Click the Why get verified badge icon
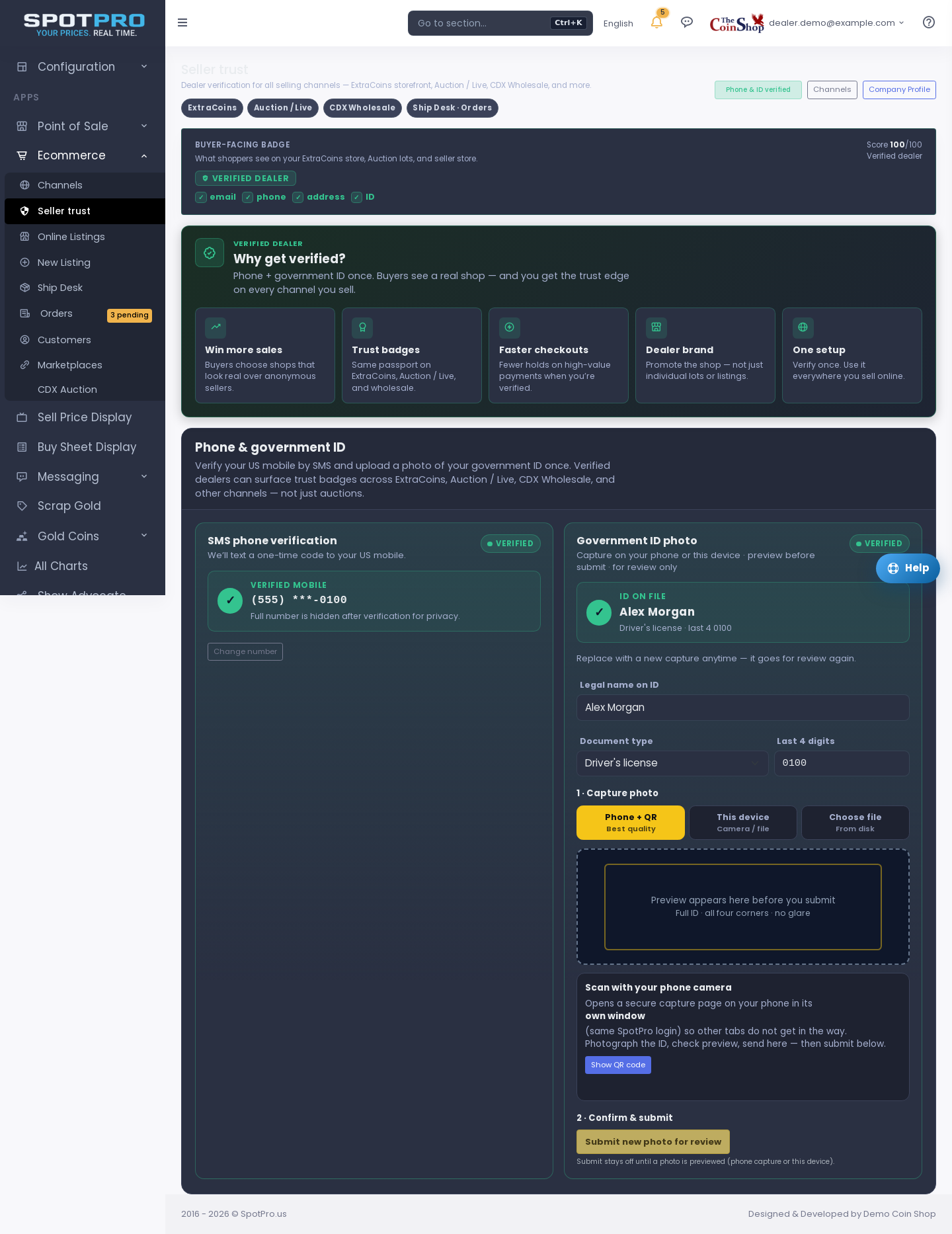The width and height of the screenshot is (952, 1234). click(210, 253)
